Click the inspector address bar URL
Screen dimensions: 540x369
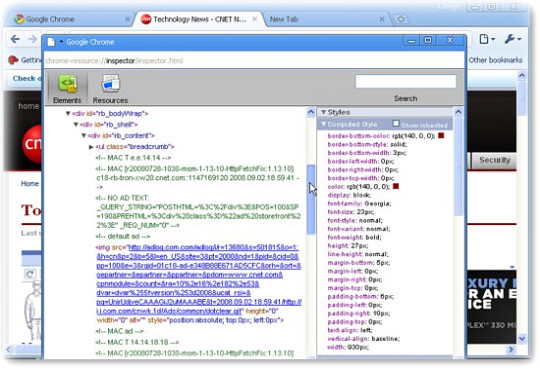click(114, 61)
